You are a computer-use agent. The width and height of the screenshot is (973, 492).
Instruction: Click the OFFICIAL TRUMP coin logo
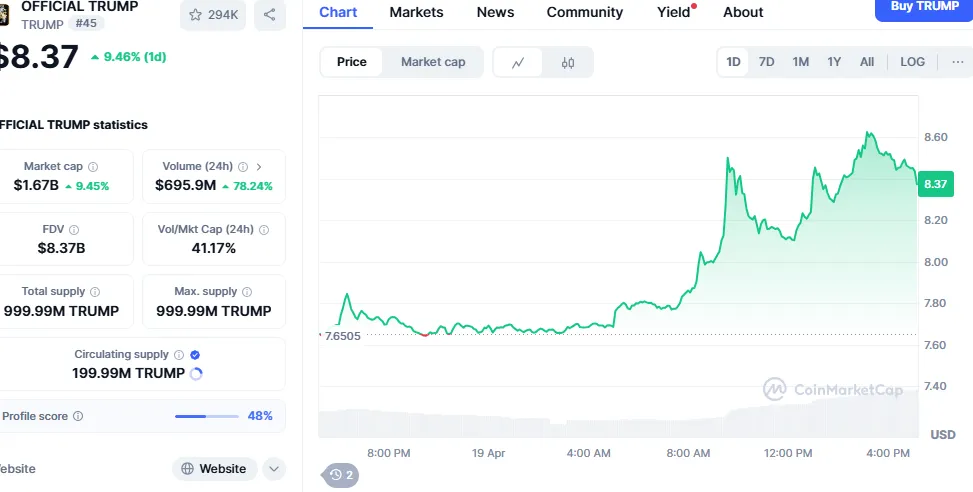4,14
